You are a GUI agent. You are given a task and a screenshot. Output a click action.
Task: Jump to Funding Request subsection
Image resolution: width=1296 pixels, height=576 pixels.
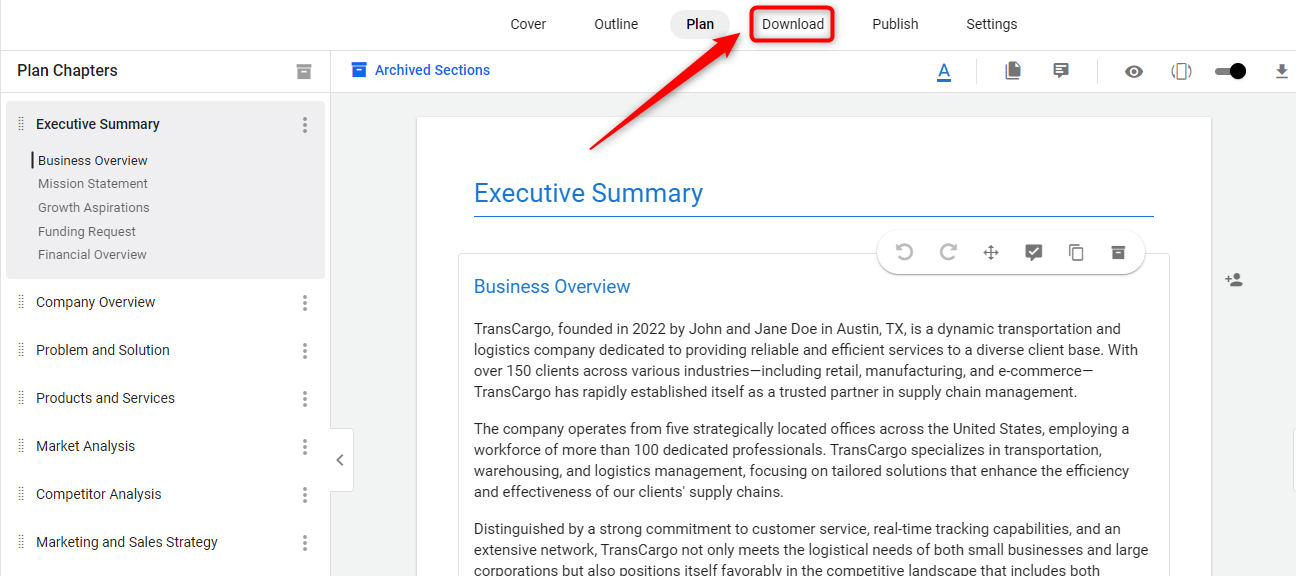tap(87, 232)
